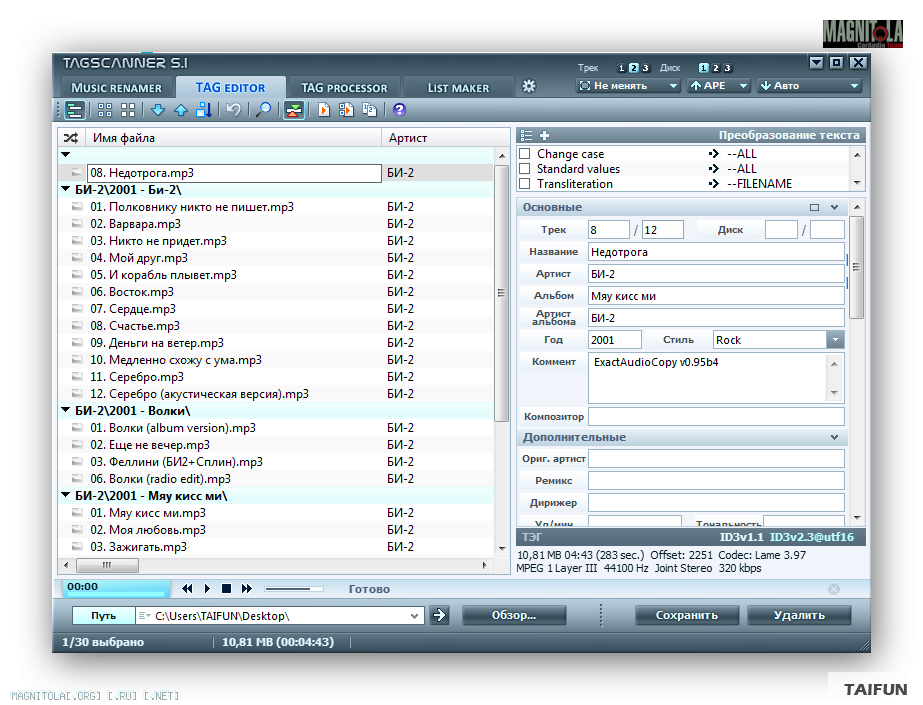Move the file up with blue up arrow
Viewport: 923px width, 705px height.
coord(181,110)
